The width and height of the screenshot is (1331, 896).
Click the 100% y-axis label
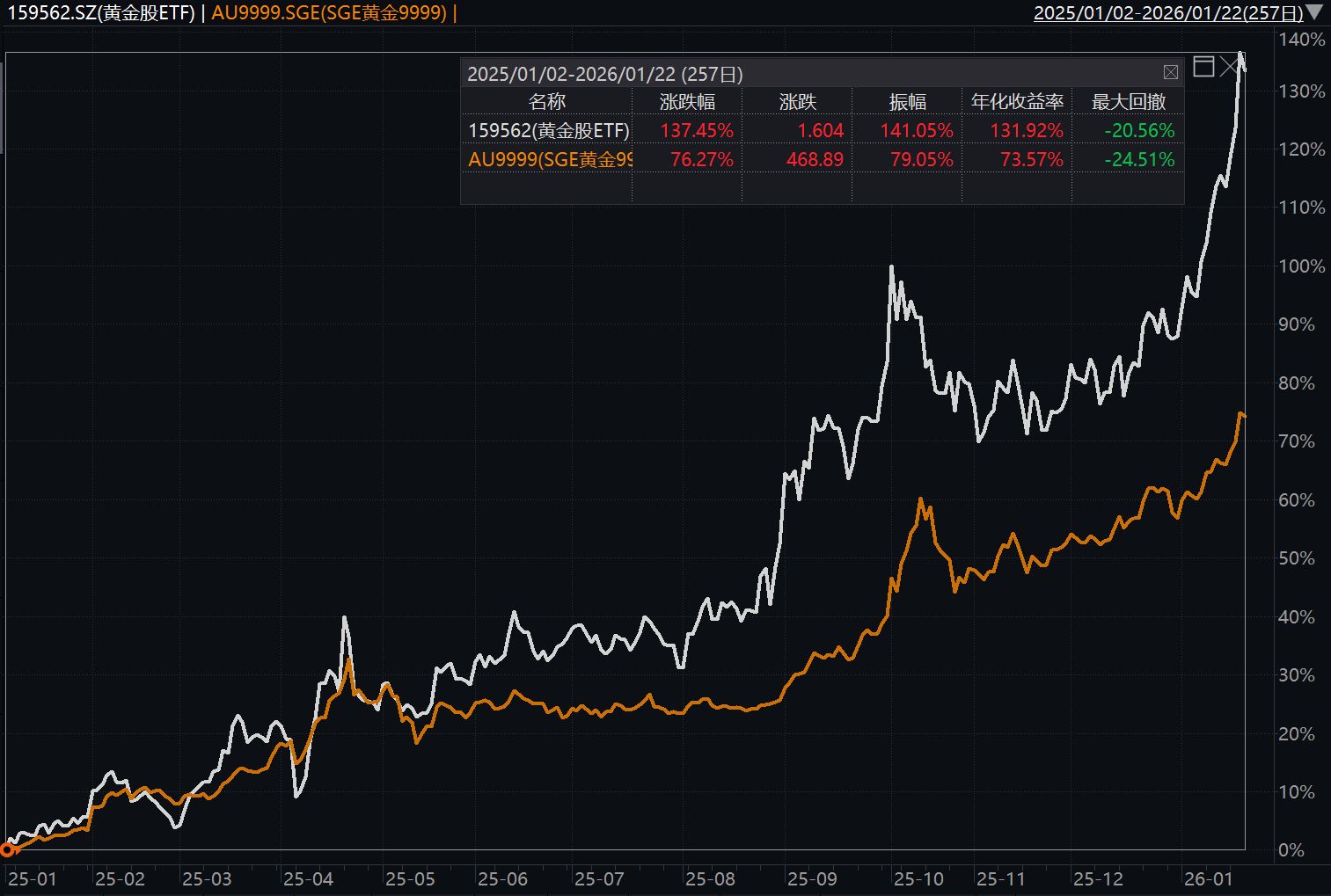[x=1302, y=266]
